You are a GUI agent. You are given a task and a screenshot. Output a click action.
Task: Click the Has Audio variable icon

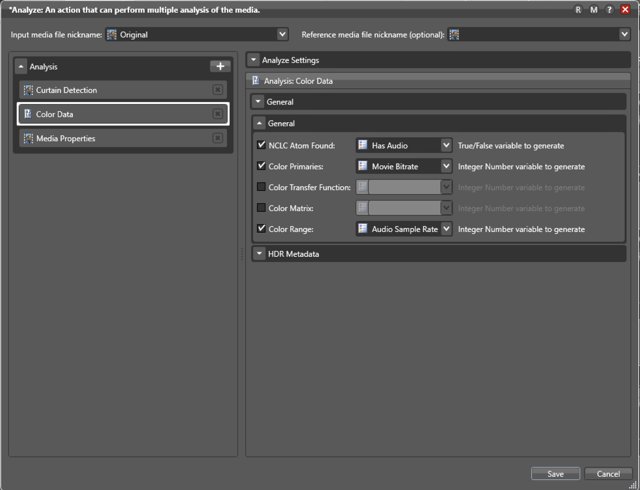362,145
